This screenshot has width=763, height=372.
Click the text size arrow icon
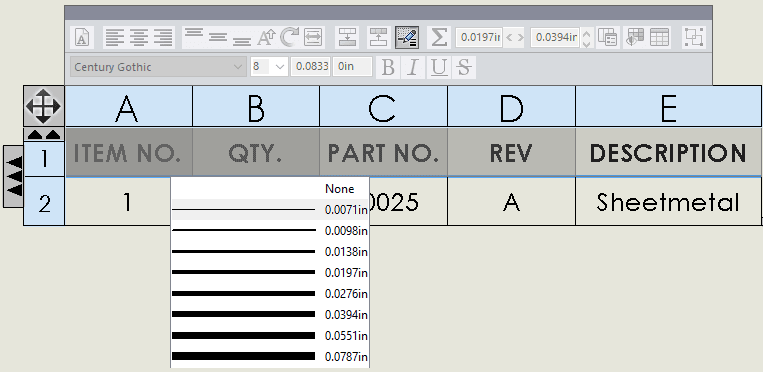(266, 37)
